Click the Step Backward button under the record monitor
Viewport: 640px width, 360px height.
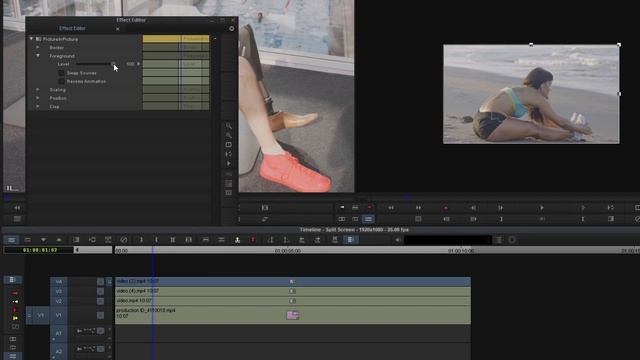(x=473, y=208)
